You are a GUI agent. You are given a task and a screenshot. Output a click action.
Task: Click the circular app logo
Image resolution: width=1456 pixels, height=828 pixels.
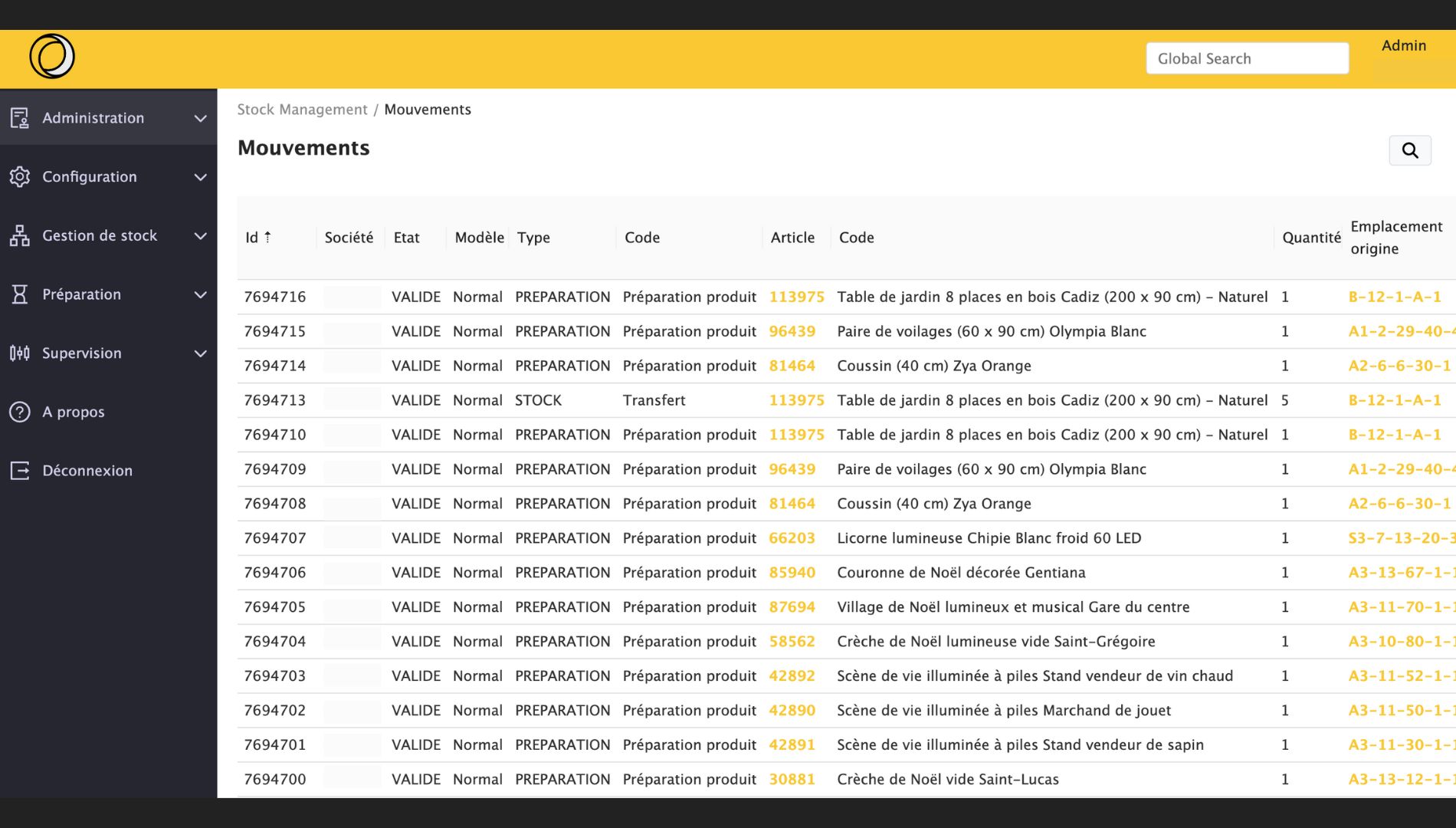[x=52, y=56]
